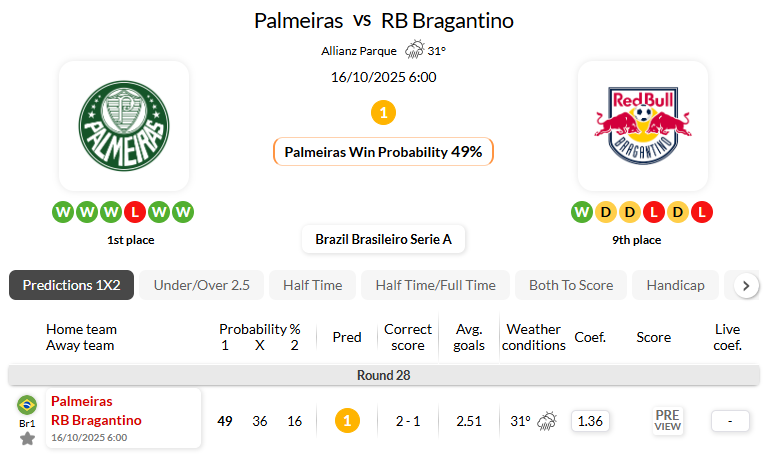Select the Predictions 1X2 tab
The width and height of the screenshot is (767, 458).
pyautogui.click(x=72, y=285)
